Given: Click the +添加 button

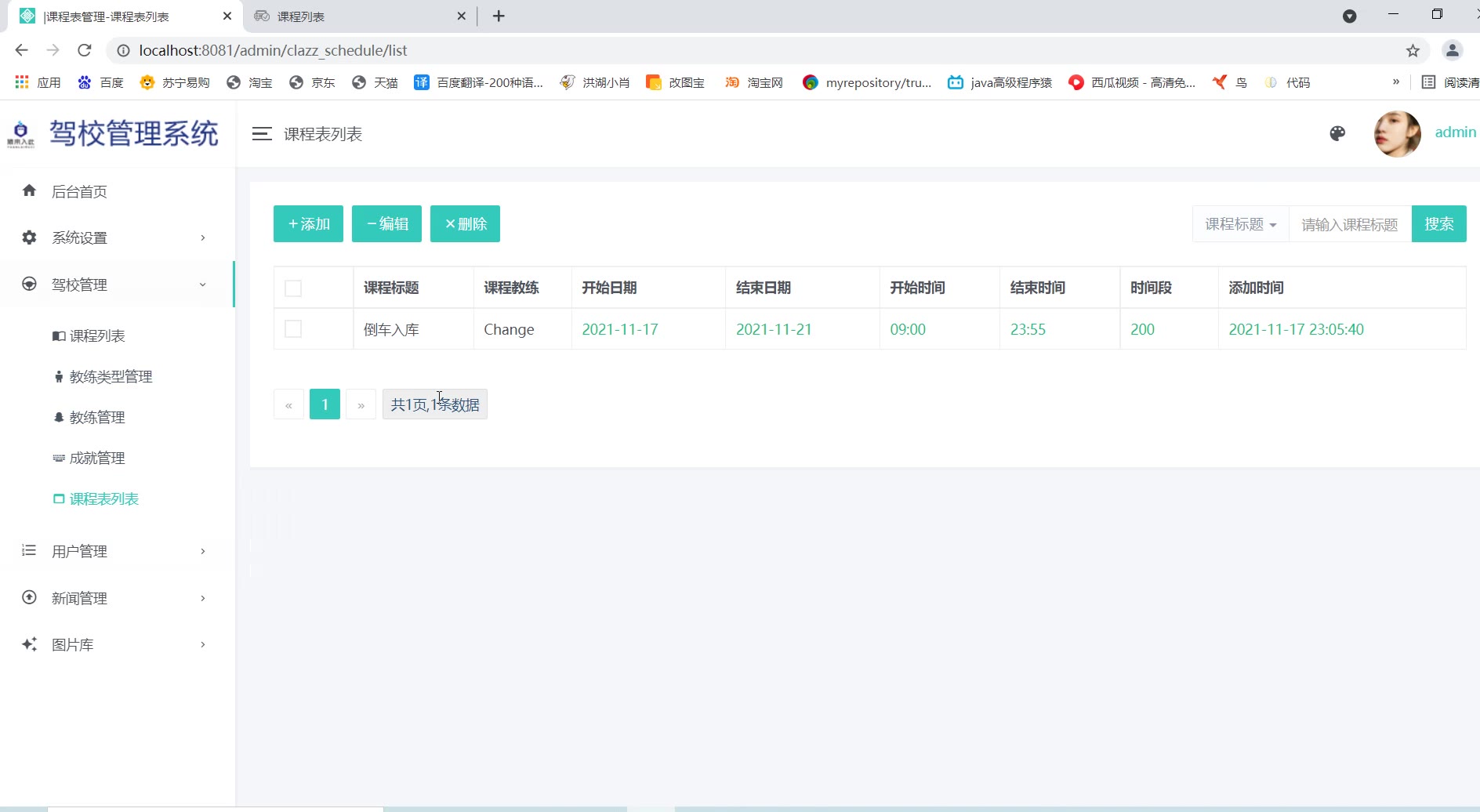Looking at the screenshot, I should [x=308, y=224].
